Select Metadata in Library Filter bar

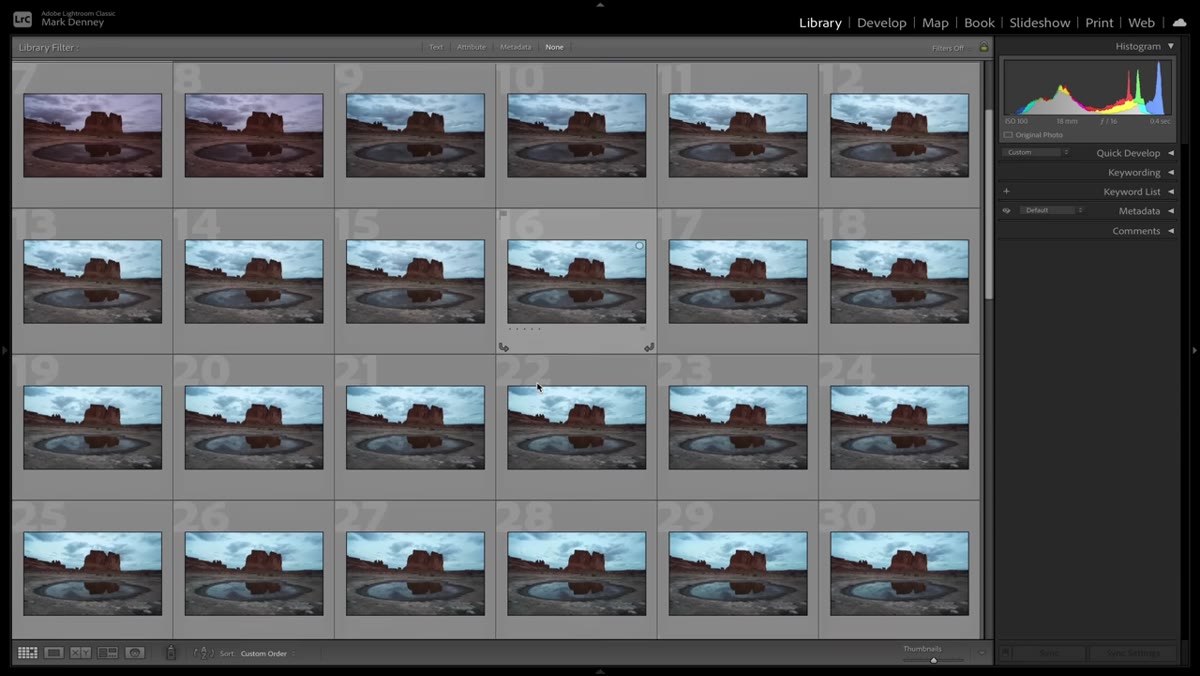(515, 47)
